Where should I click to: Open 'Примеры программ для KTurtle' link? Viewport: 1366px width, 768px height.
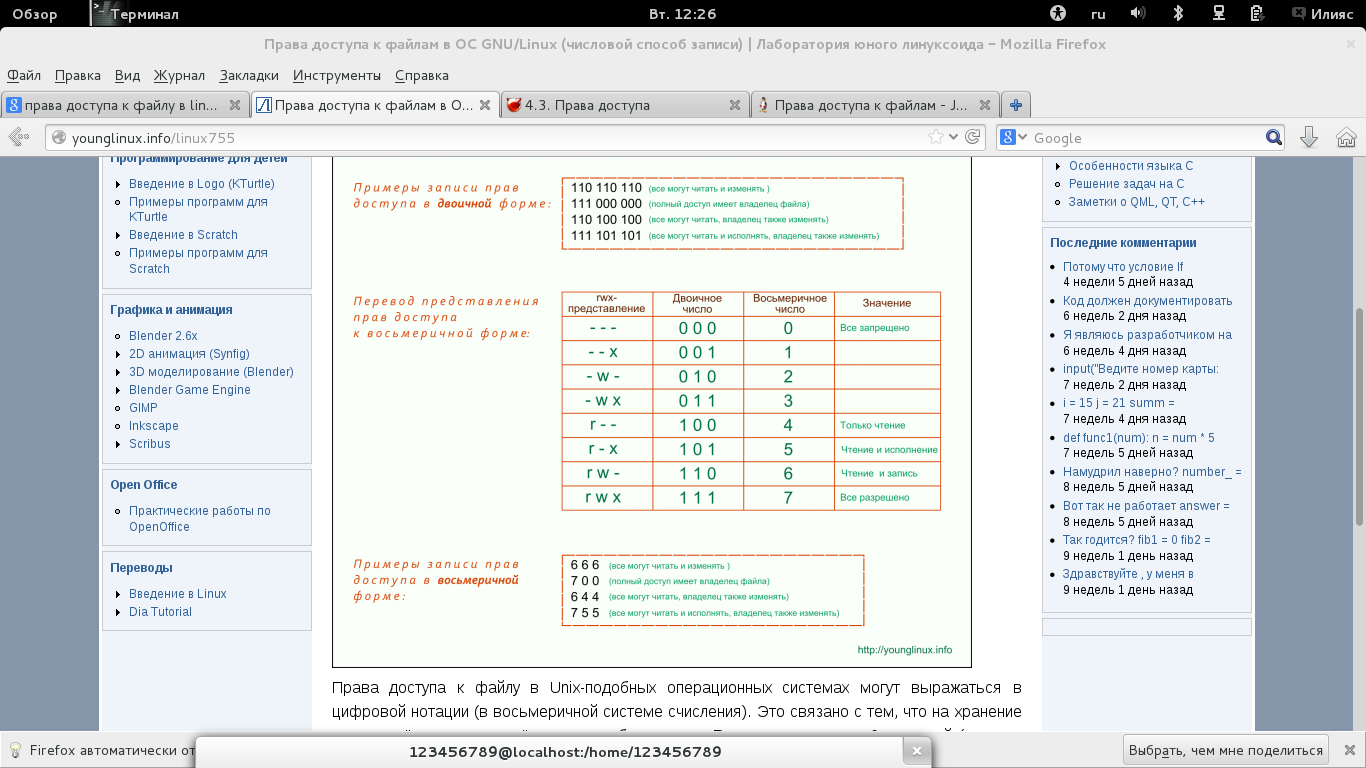(198, 209)
